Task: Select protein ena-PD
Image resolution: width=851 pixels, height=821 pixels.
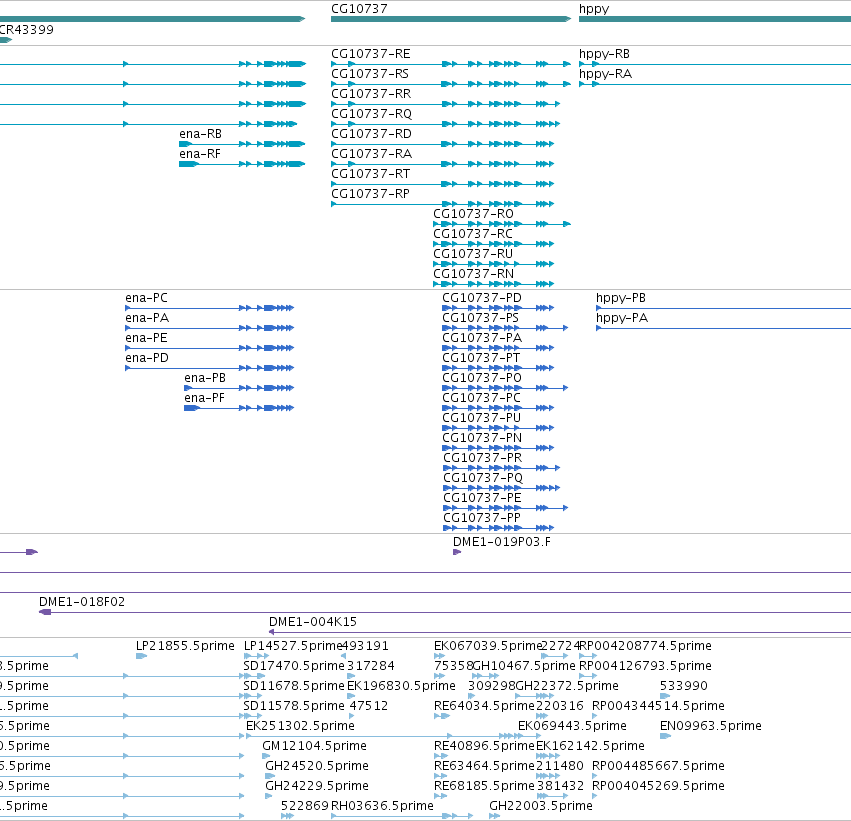Action: tap(147, 358)
